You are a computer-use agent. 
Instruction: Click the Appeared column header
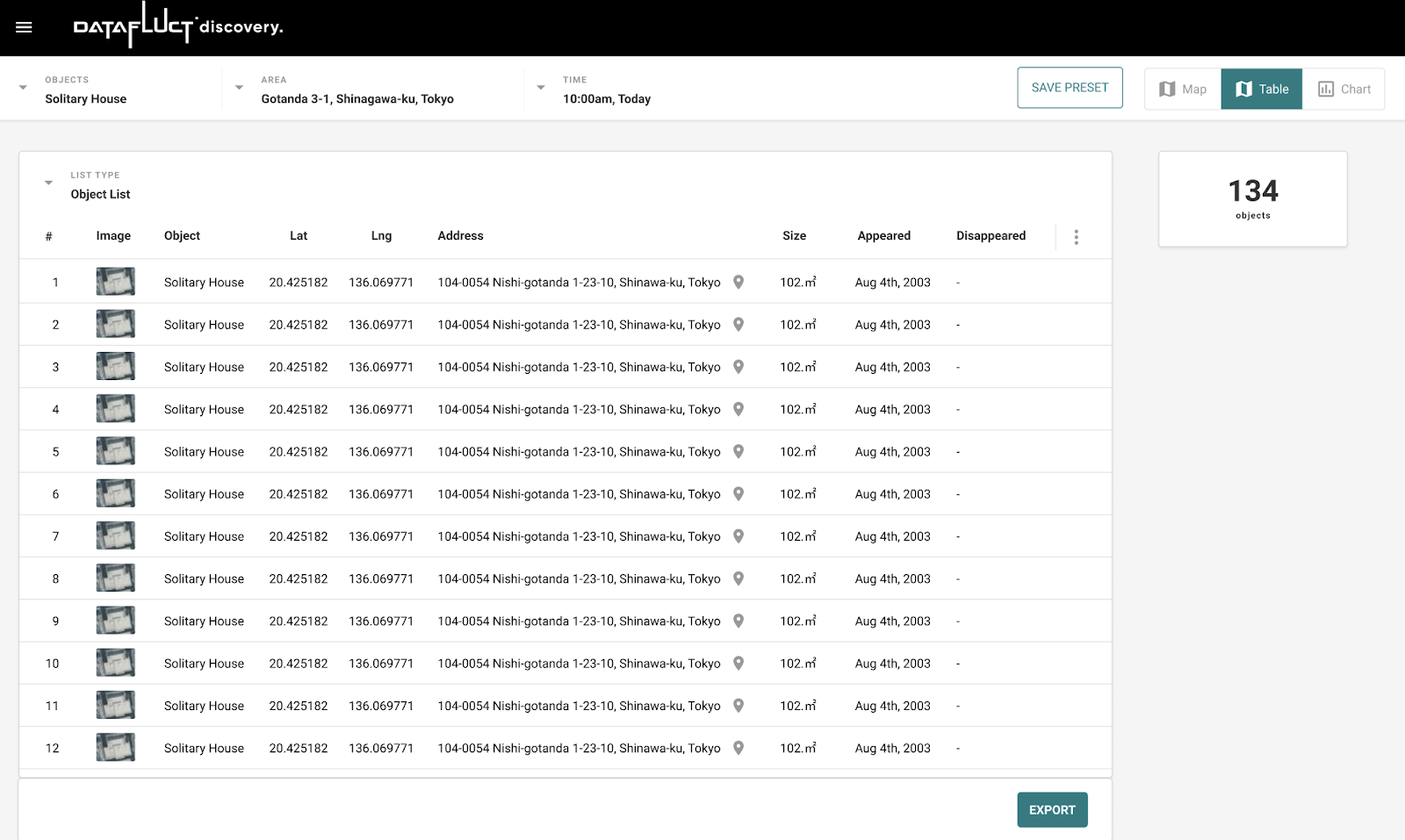pyautogui.click(x=883, y=236)
